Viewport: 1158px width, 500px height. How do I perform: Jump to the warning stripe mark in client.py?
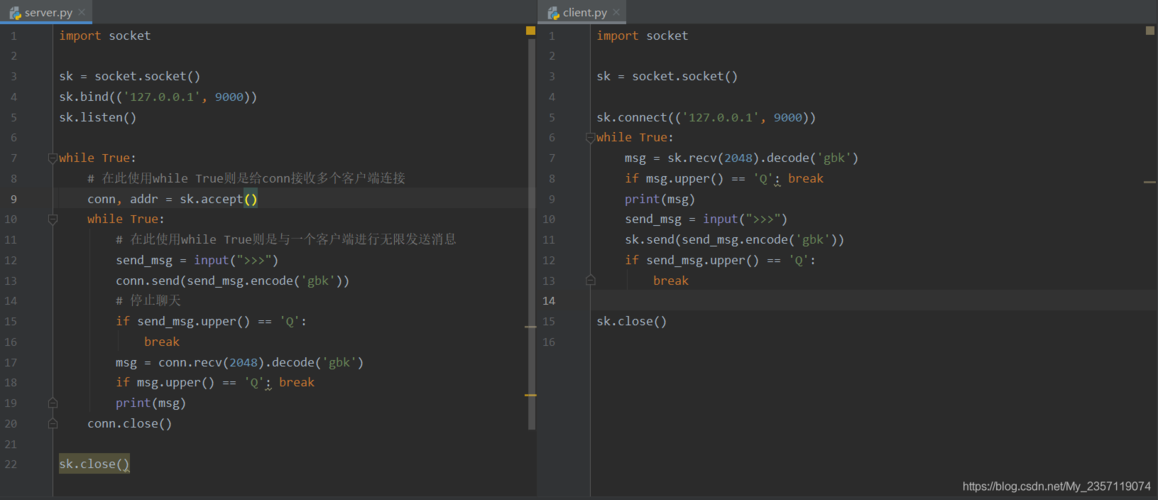click(1149, 181)
